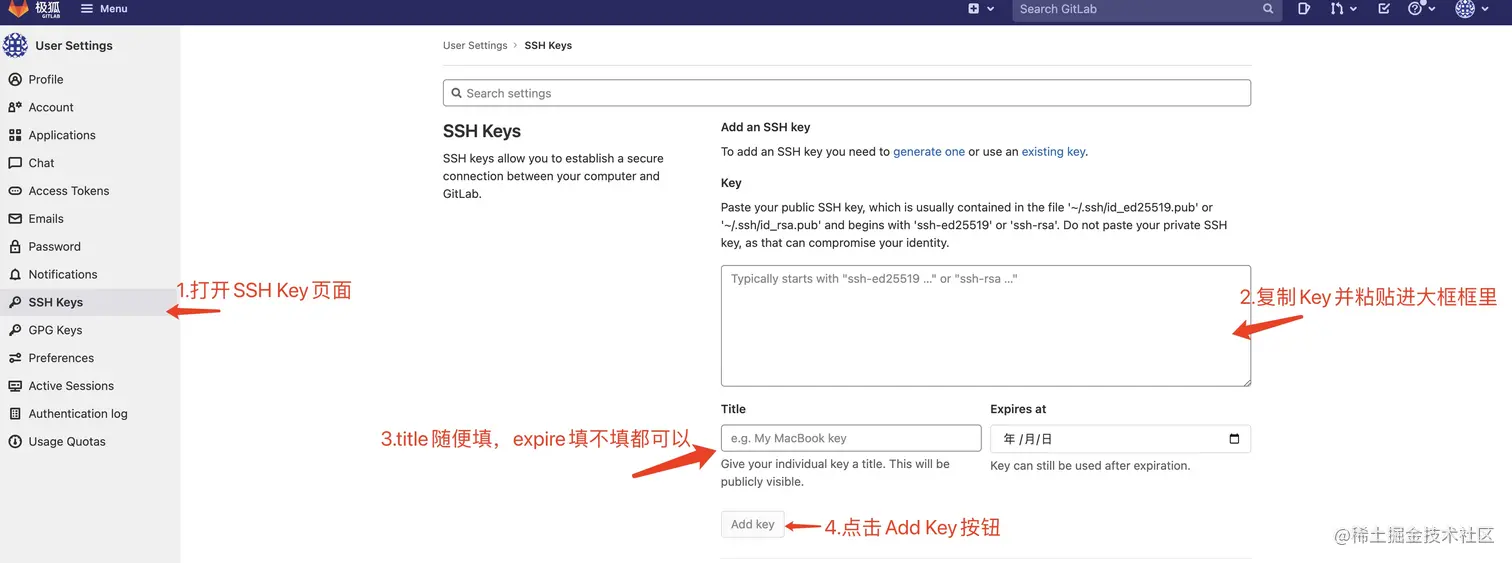Open the Issues icon in top bar

pos(1304,8)
